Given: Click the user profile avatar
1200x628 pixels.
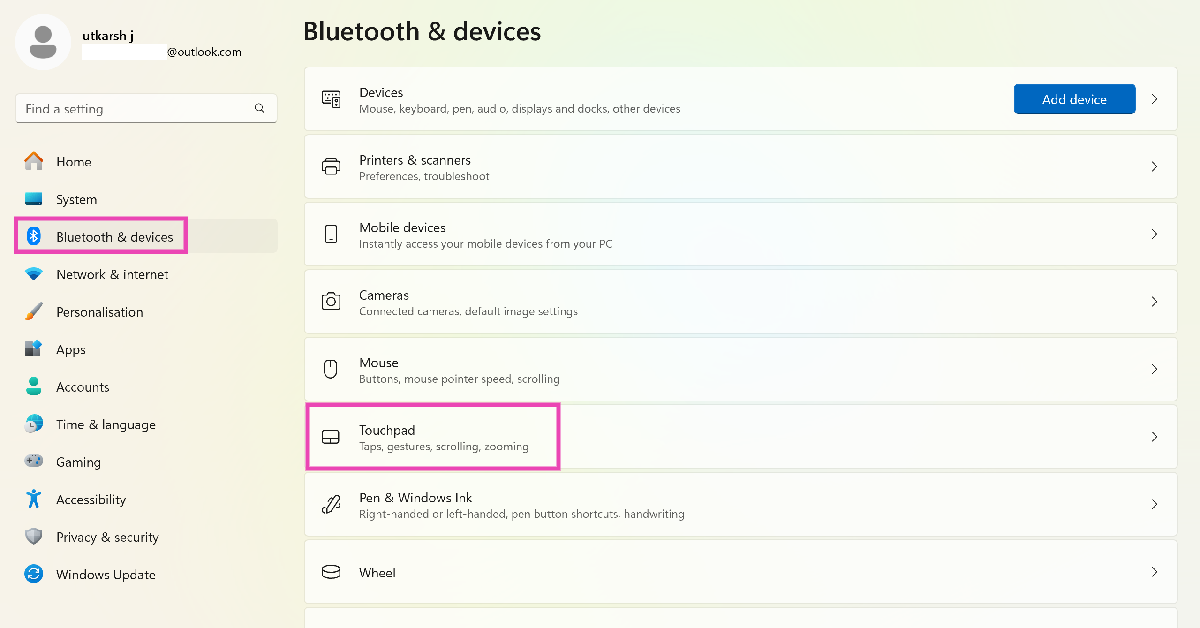Looking at the screenshot, I should pyautogui.click(x=43, y=41).
